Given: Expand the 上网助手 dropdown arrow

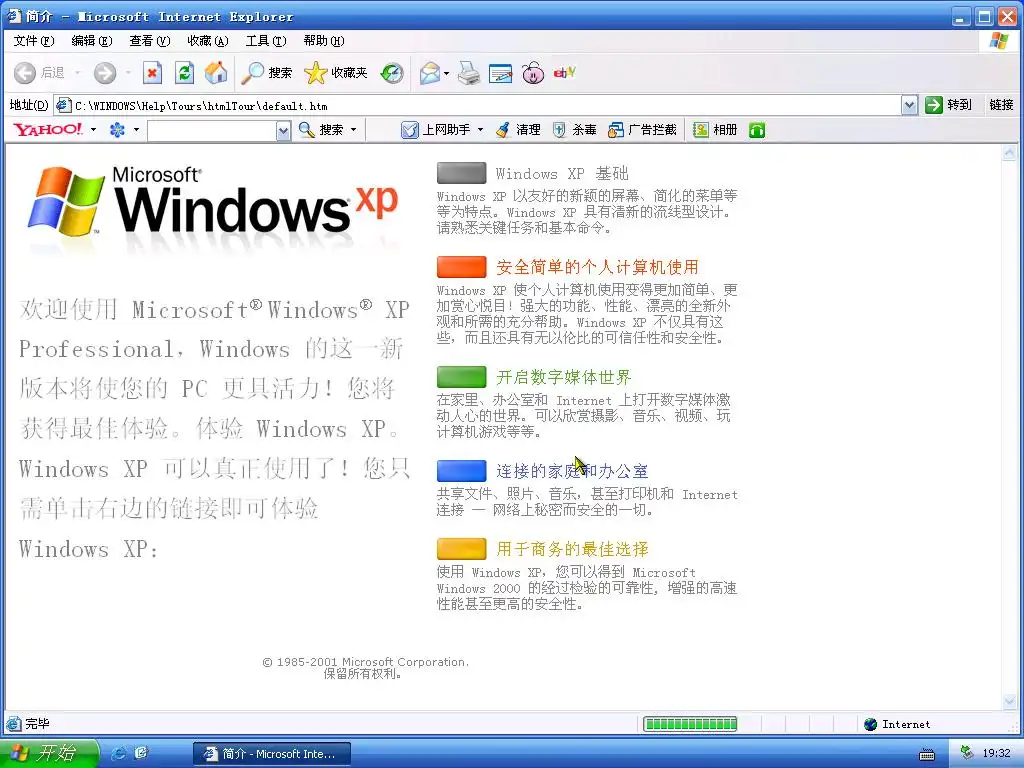Looking at the screenshot, I should (480, 129).
